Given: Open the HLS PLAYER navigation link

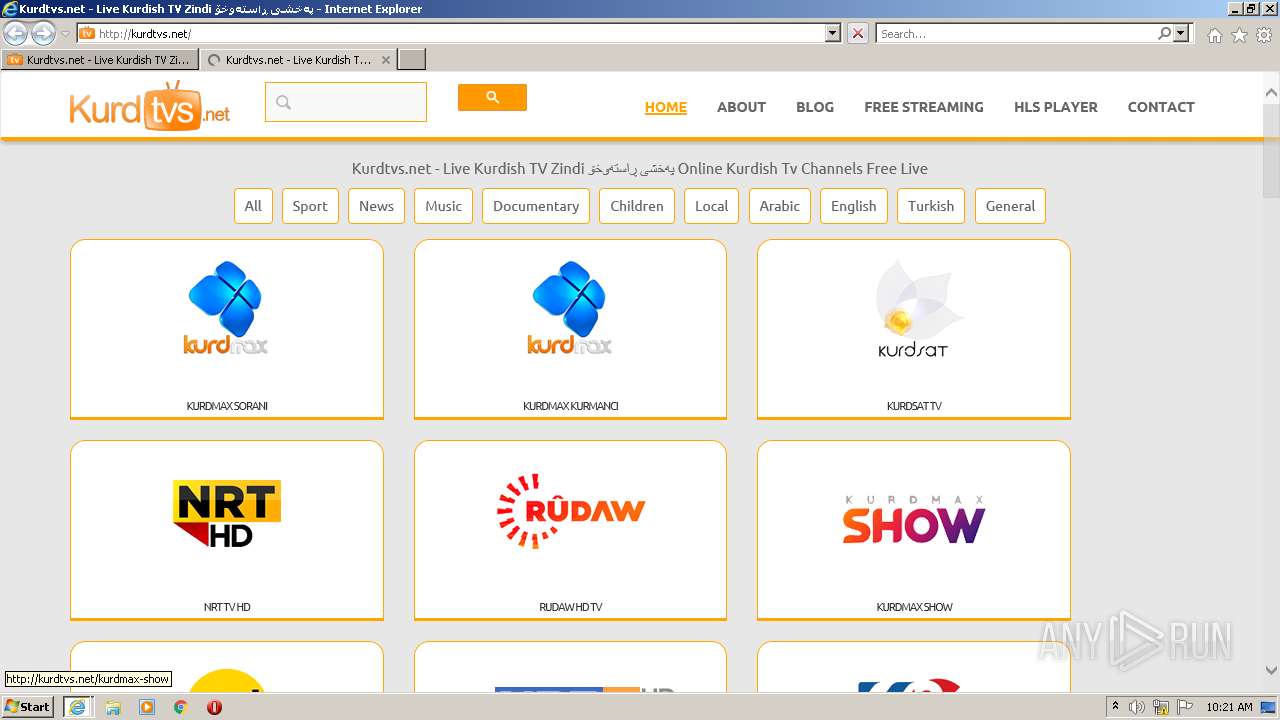Looking at the screenshot, I should [1056, 107].
